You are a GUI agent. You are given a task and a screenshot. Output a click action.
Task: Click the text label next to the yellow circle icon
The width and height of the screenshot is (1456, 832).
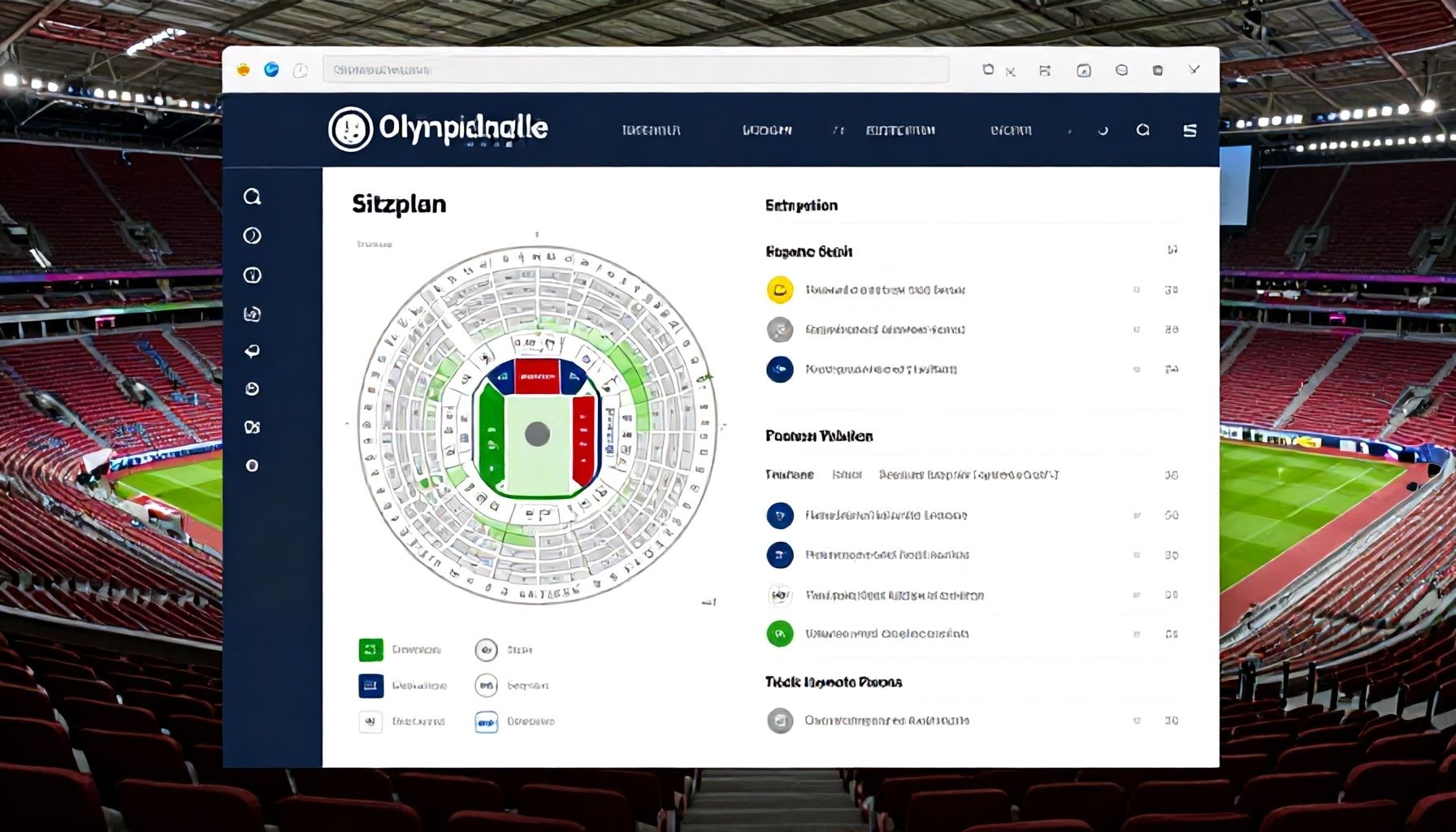[885, 290]
